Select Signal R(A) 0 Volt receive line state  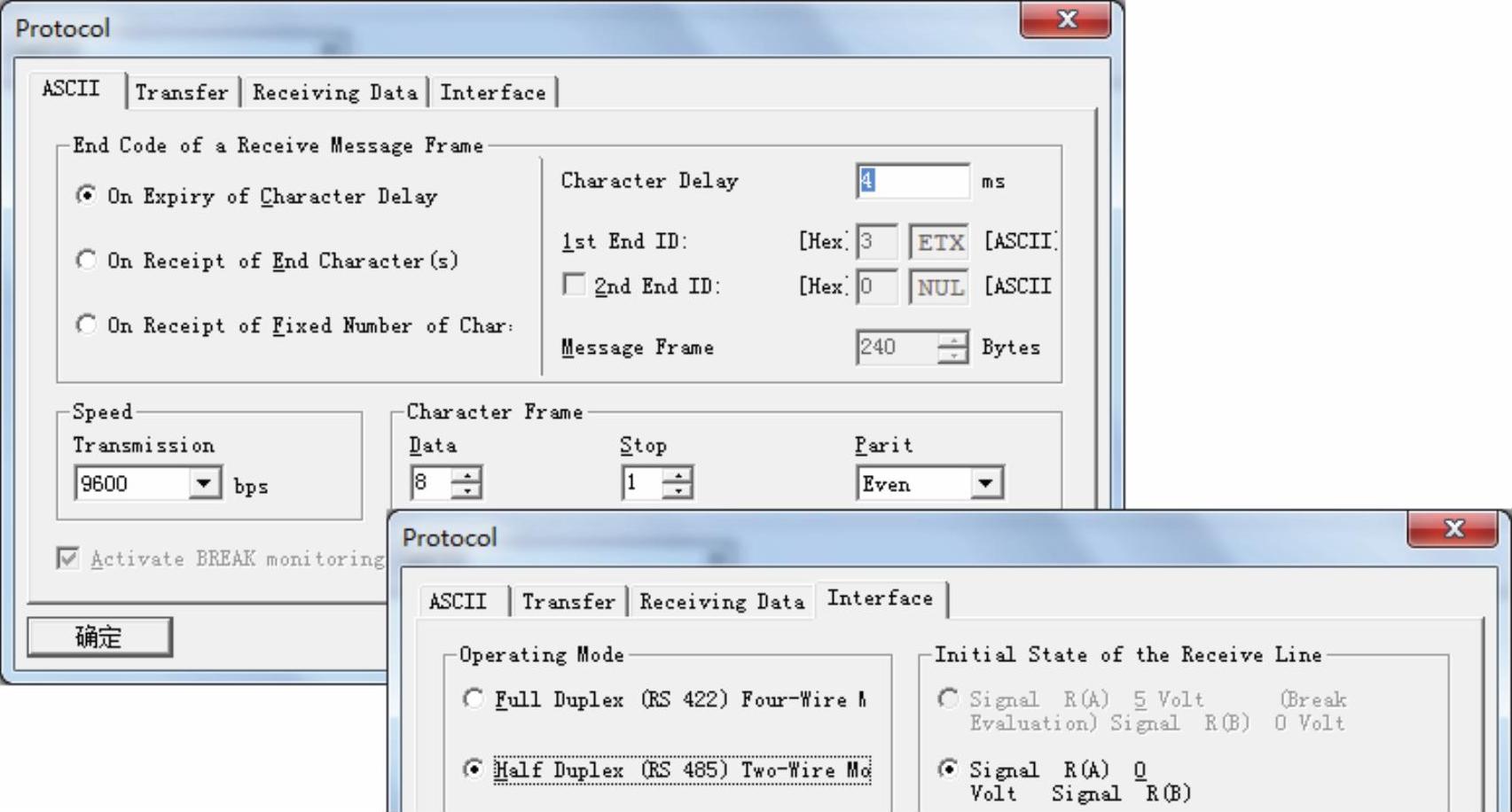[948, 769]
